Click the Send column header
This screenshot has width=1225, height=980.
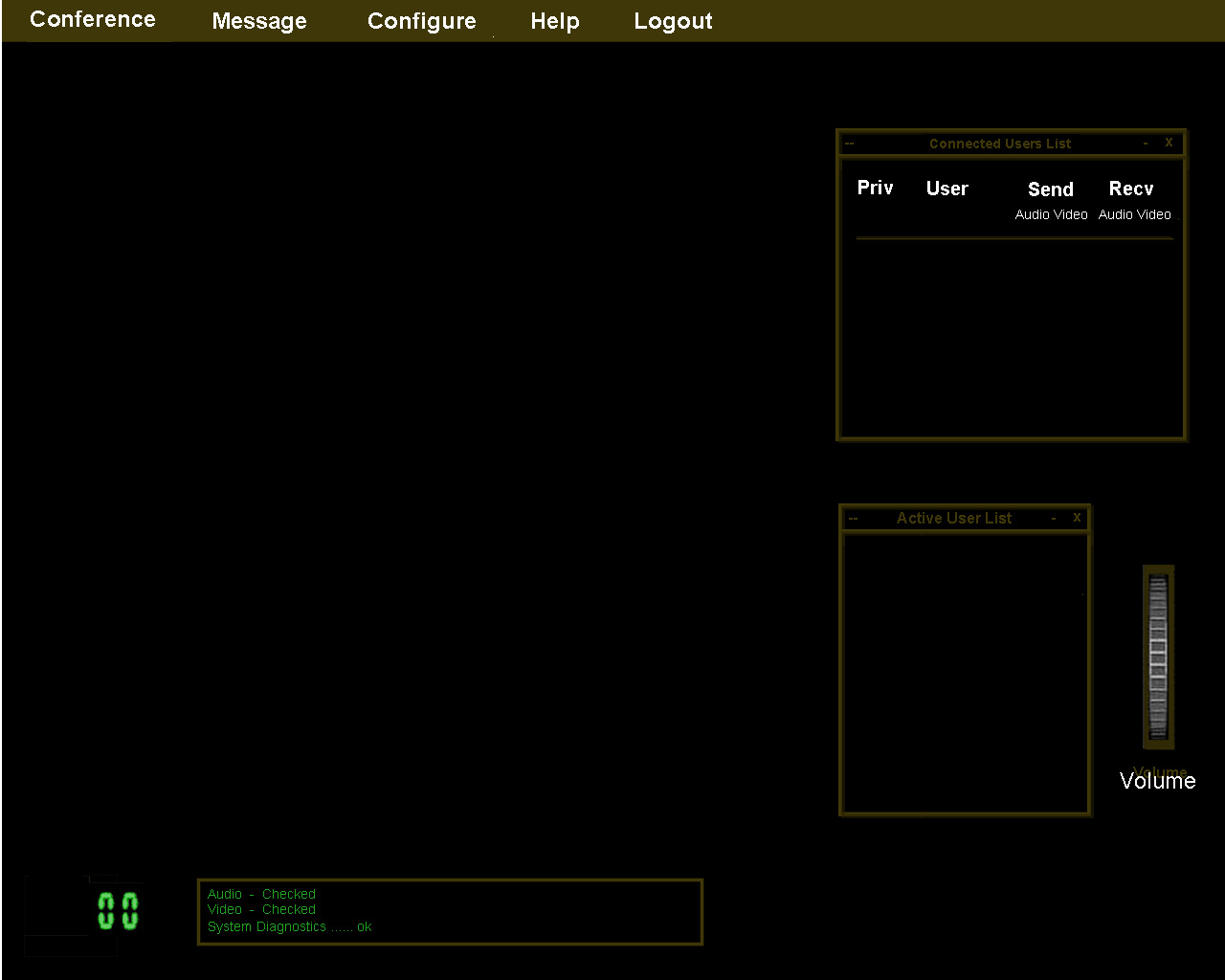[1050, 189]
